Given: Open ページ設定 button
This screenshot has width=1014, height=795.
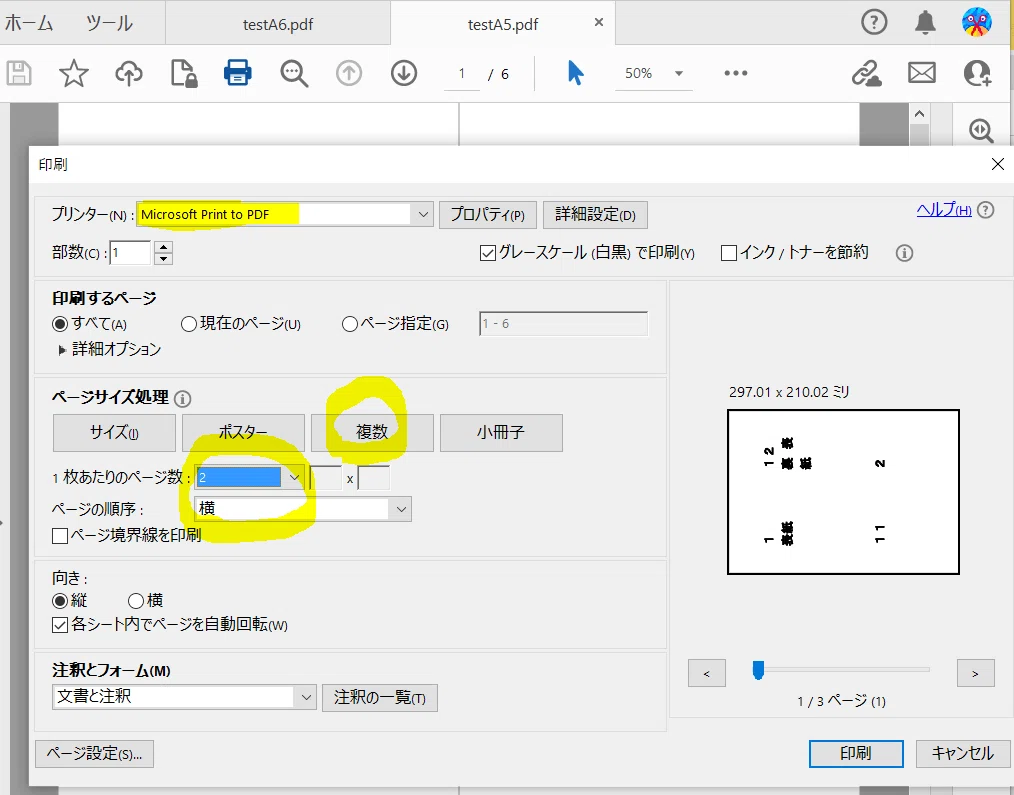Looking at the screenshot, I should tap(94, 754).
